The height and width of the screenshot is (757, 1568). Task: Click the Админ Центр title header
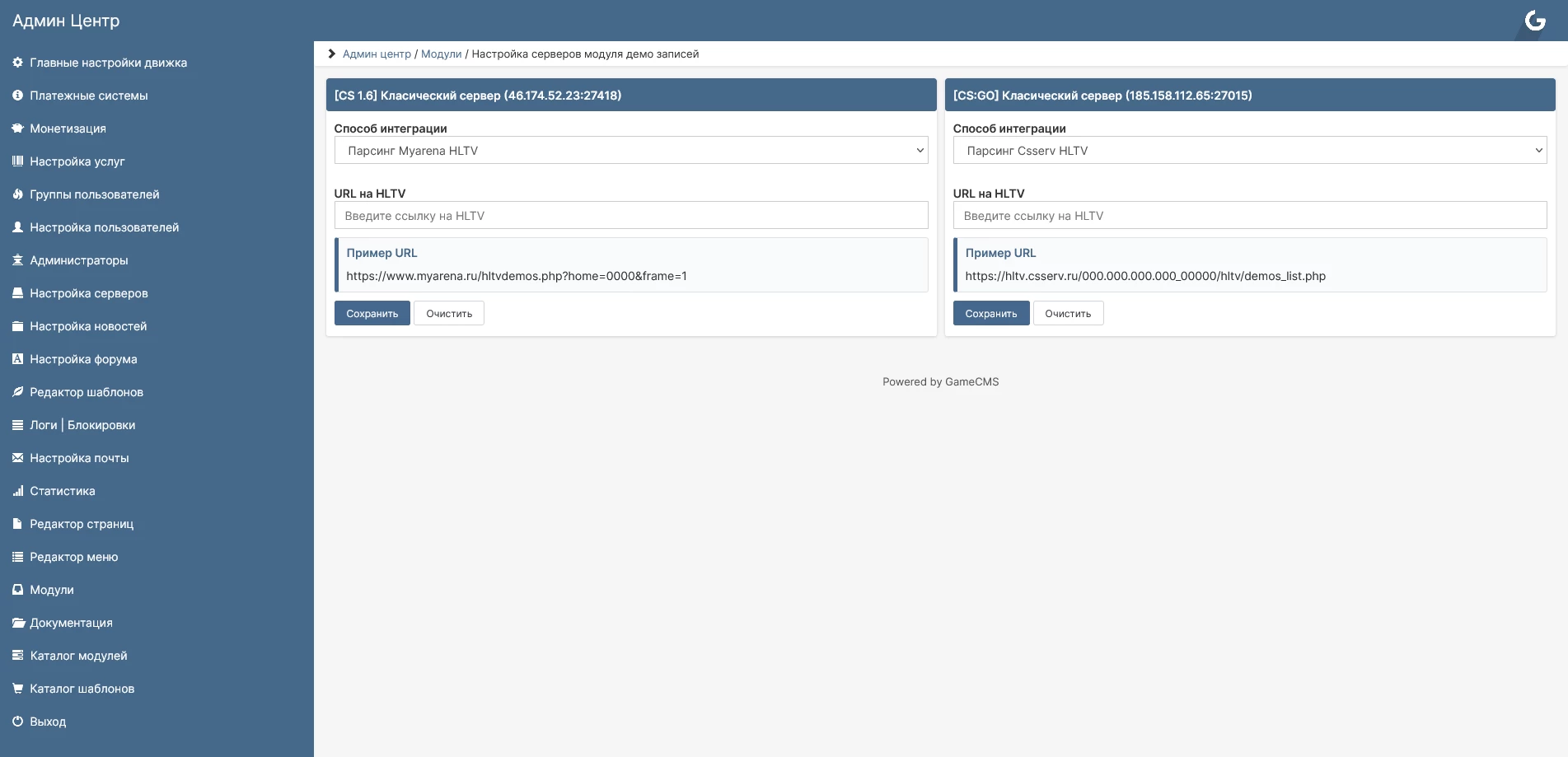point(66,21)
